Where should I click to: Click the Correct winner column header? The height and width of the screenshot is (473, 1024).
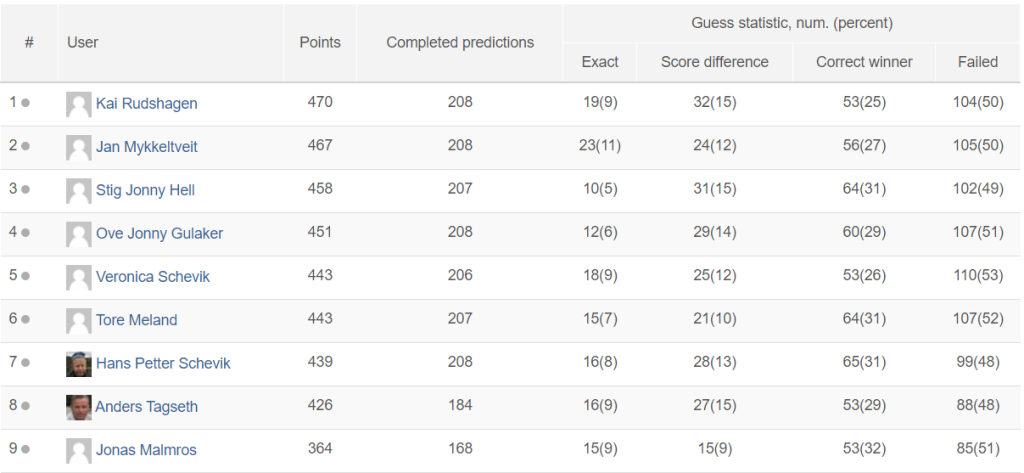[x=864, y=62]
